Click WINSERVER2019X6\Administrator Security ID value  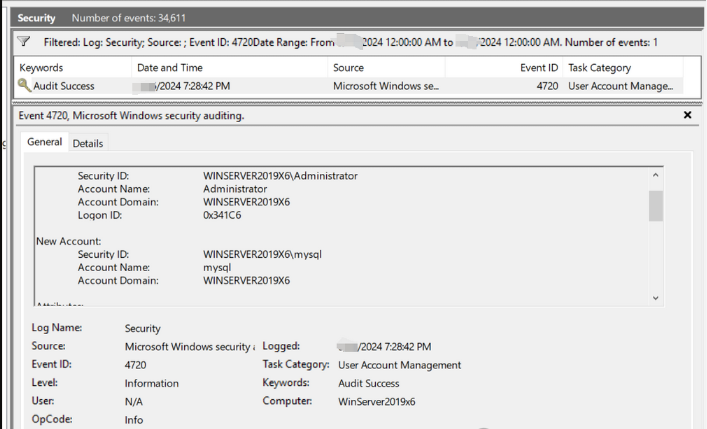[280, 175]
